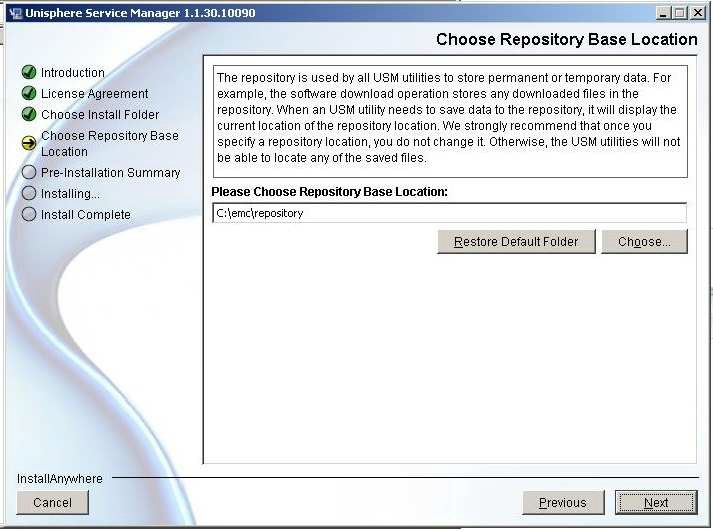Click Restore Default Folder
Viewport: 713px width, 531px height.
[x=516, y=241]
